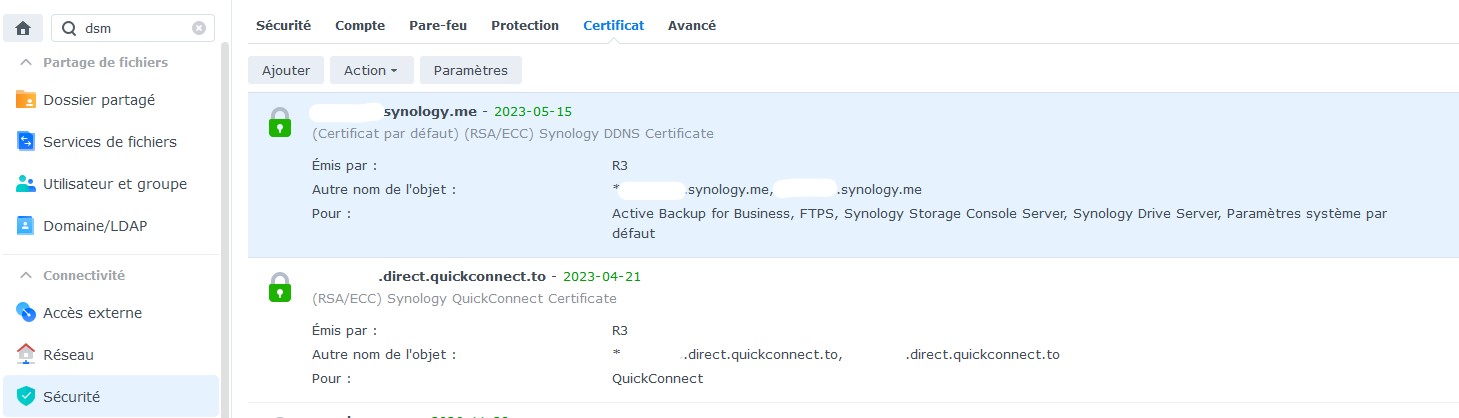Viewport: 1459px width, 418px height.
Task: Click the Paramètres button
Action: pyautogui.click(x=471, y=70)
